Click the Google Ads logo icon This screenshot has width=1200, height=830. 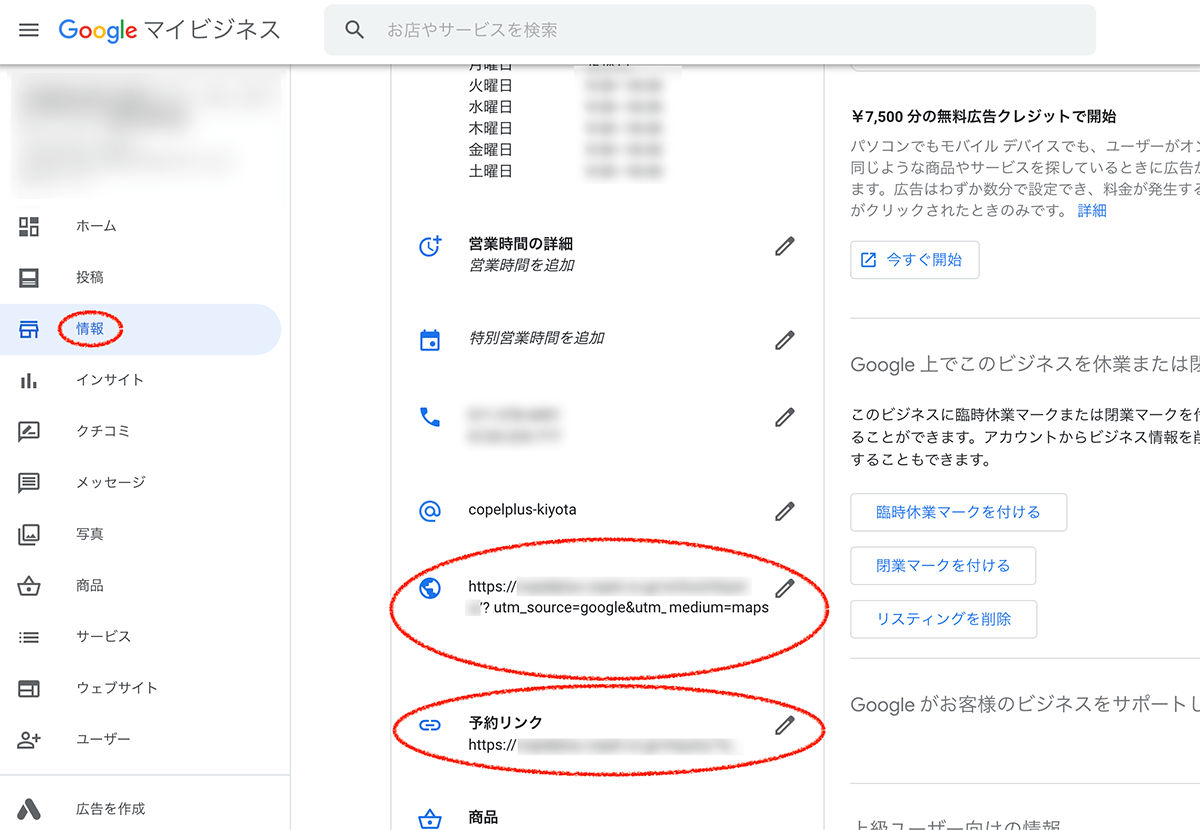tap(29, 809)
